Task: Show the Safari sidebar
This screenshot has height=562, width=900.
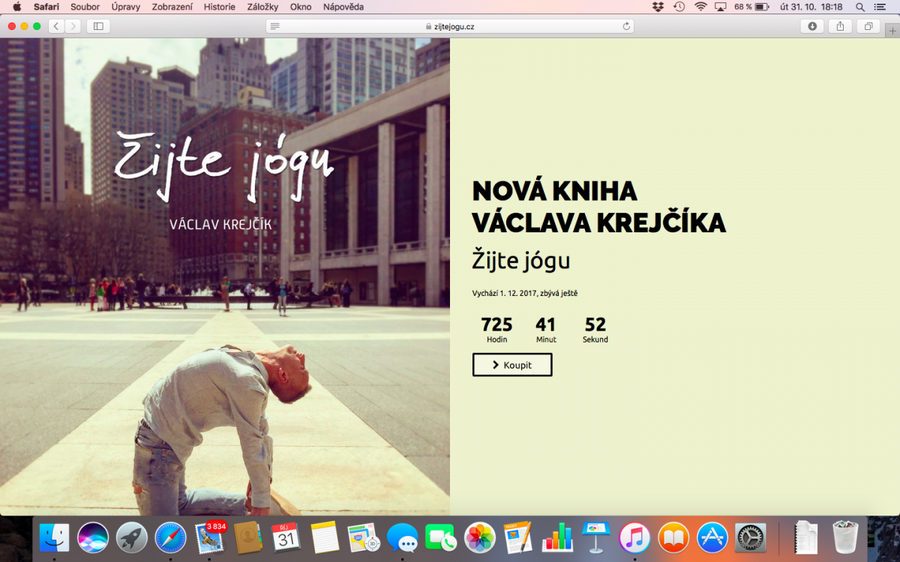Action: [x=98, y=26]
